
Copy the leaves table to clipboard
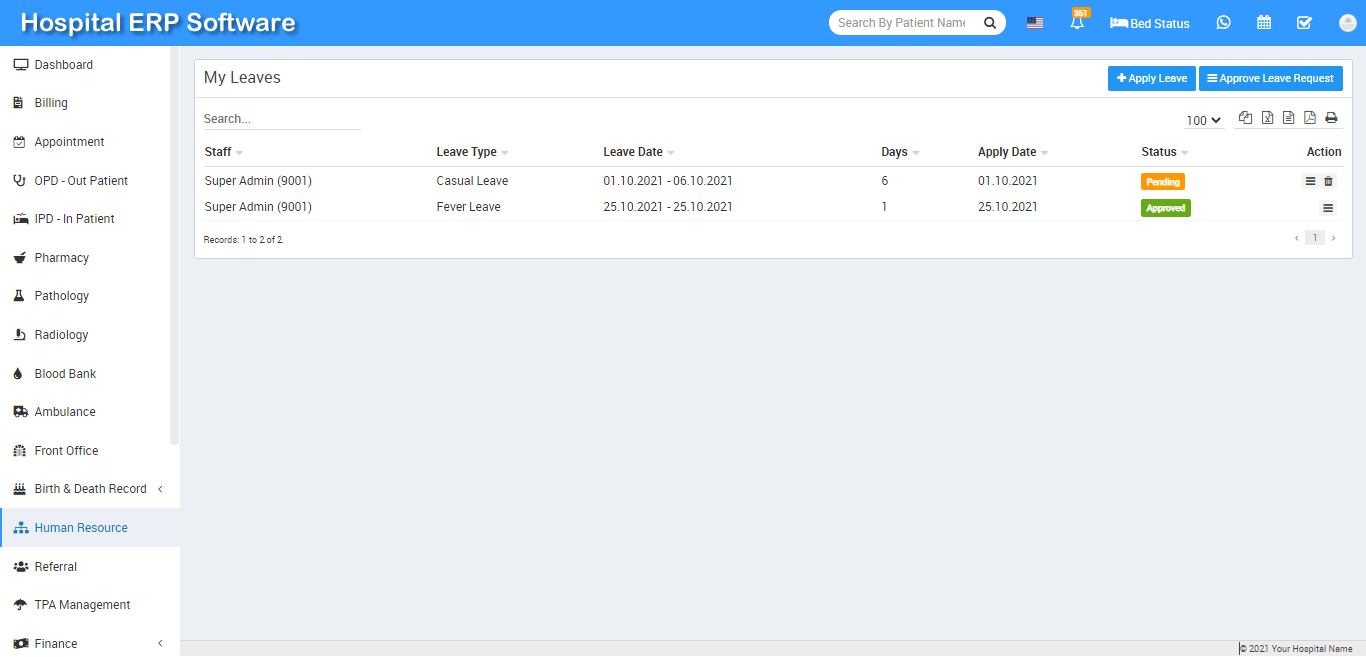click(x=1245, y=118)
